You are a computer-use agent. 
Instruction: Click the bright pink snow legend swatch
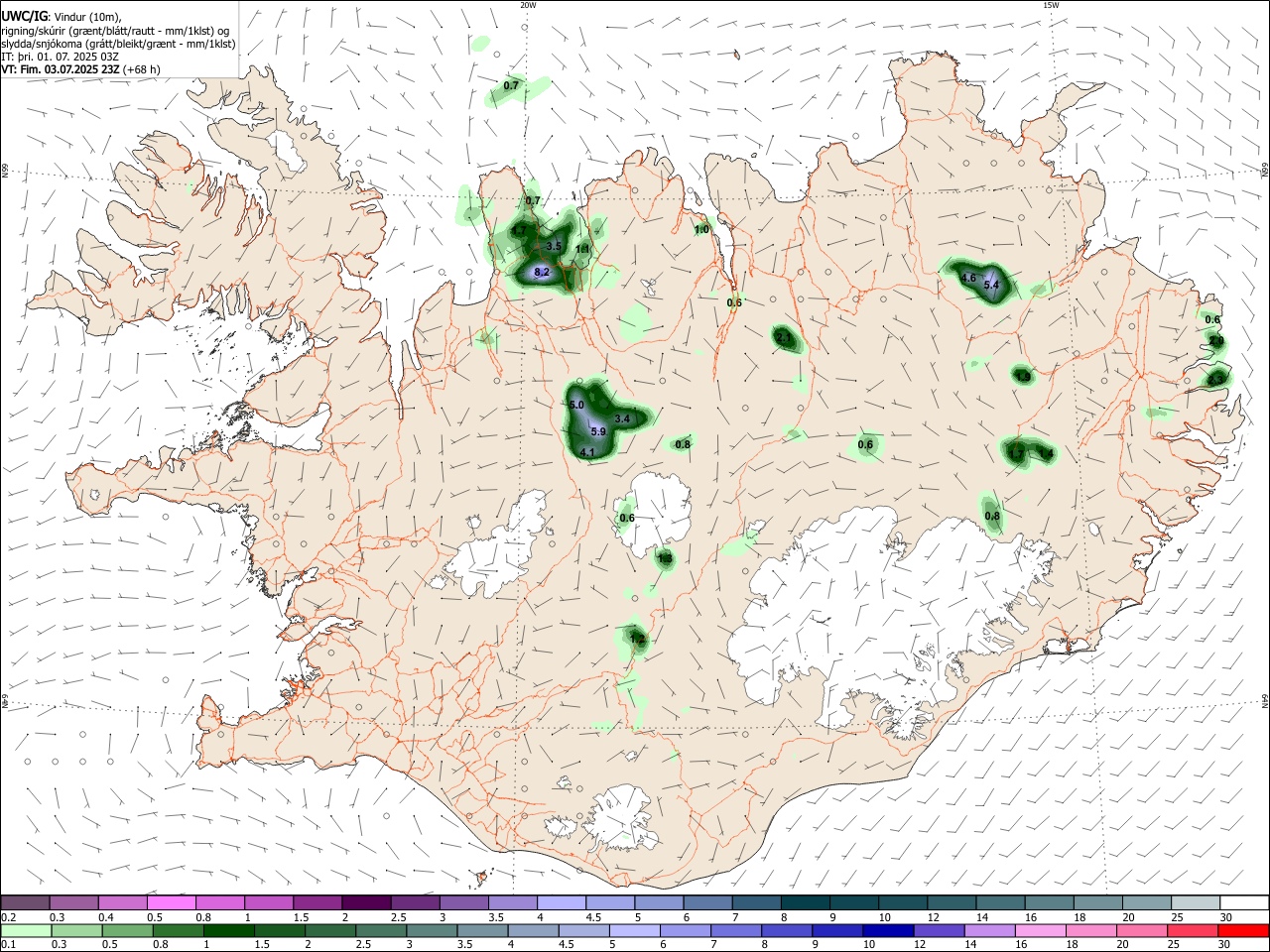pos(173,902)
